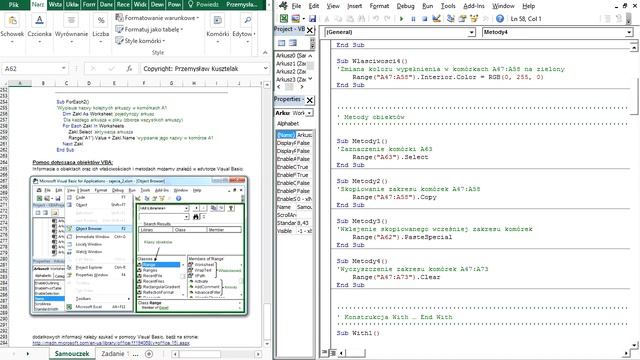Open the Tools menu in VBA editor
The height and width of the screenshot is (360, 640).
point(448,6)
